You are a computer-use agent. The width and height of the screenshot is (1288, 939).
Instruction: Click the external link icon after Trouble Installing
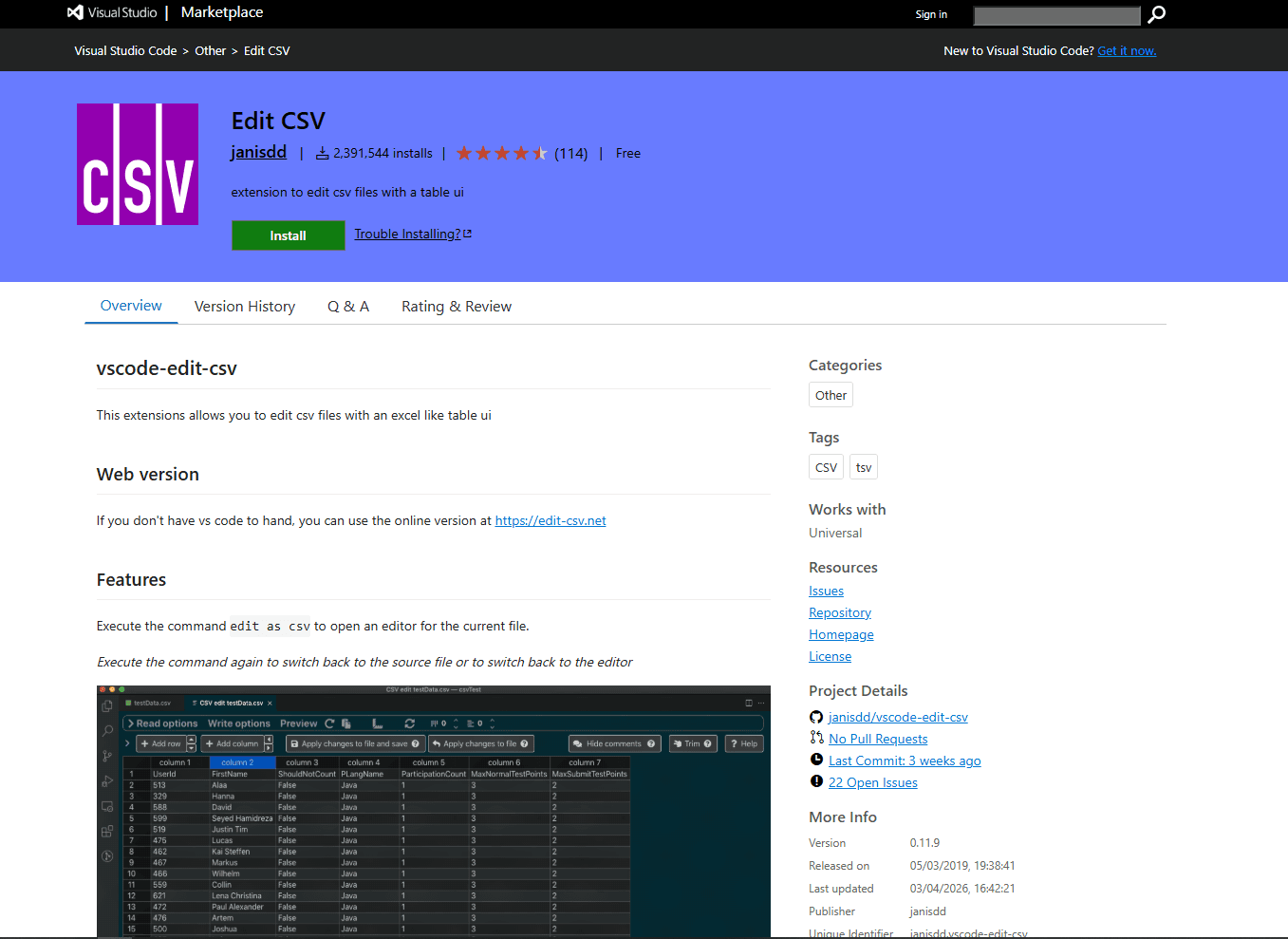467,234
